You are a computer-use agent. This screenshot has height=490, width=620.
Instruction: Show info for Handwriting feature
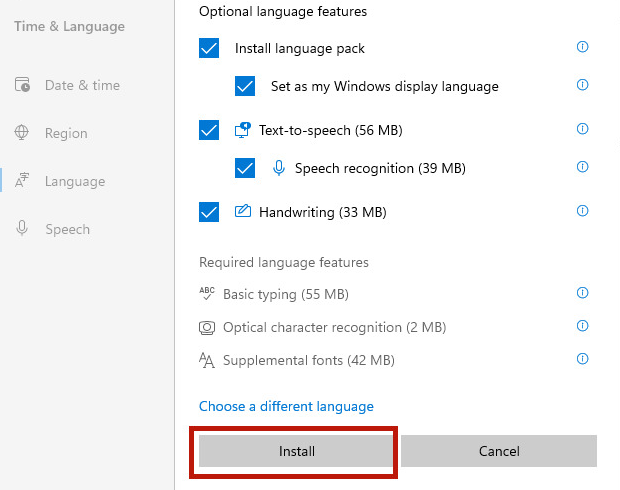[x=582, y=211]
